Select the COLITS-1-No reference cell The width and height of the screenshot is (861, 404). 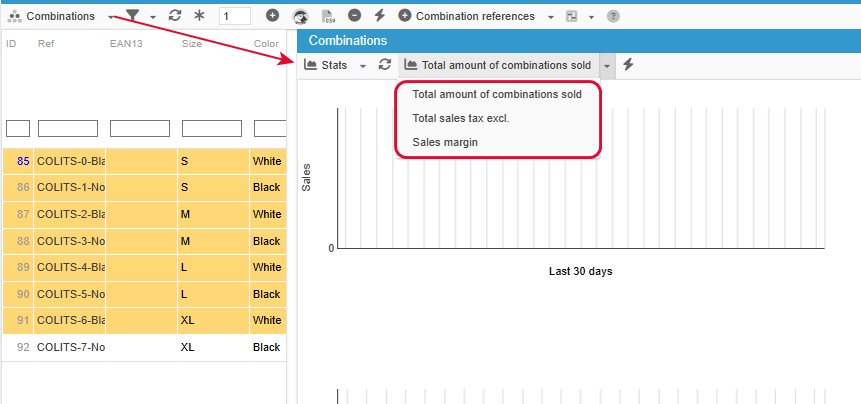(x=70, y=188)
